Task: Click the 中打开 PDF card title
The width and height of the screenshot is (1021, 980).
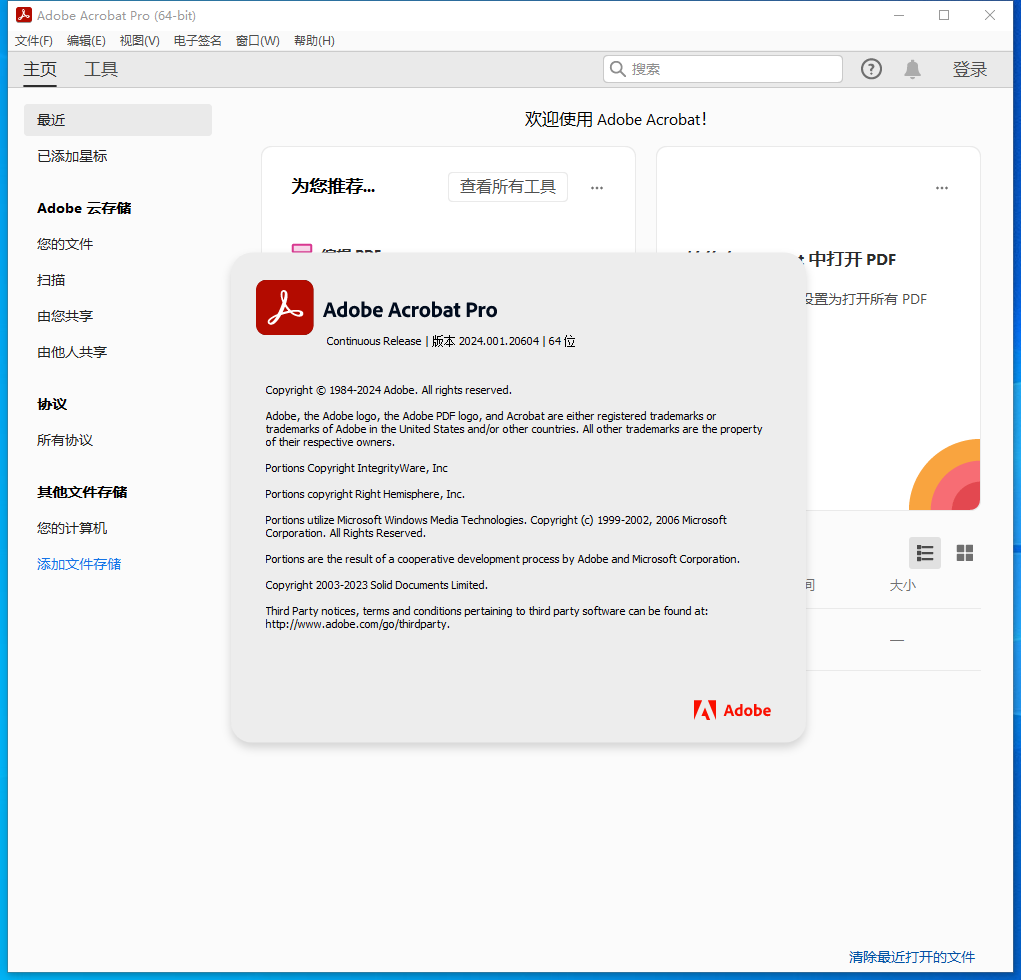Action: point(852,259)
